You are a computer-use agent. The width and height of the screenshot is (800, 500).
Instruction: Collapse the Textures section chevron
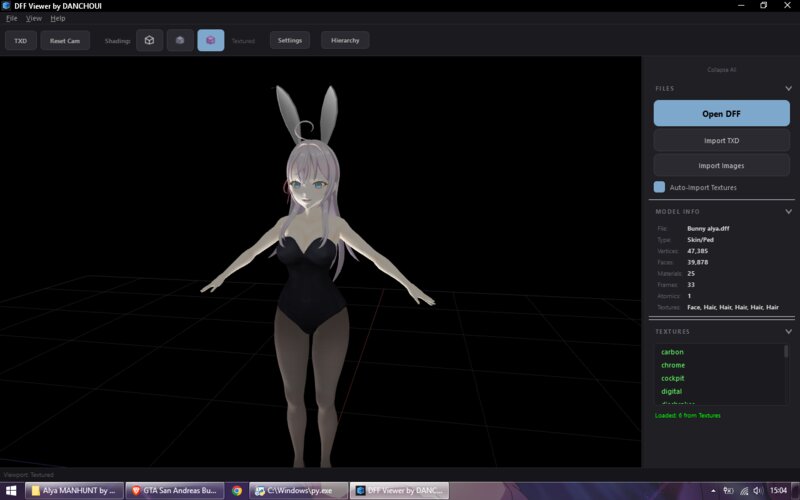click(788, 331)
